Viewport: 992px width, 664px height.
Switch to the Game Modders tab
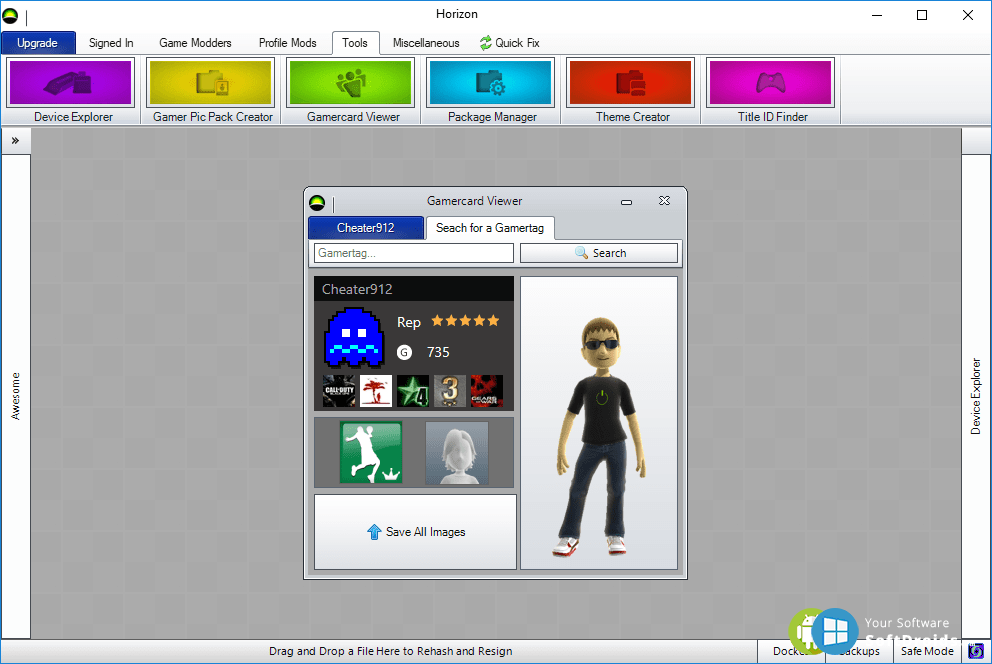pyautogui.click(x=195, y=43)
